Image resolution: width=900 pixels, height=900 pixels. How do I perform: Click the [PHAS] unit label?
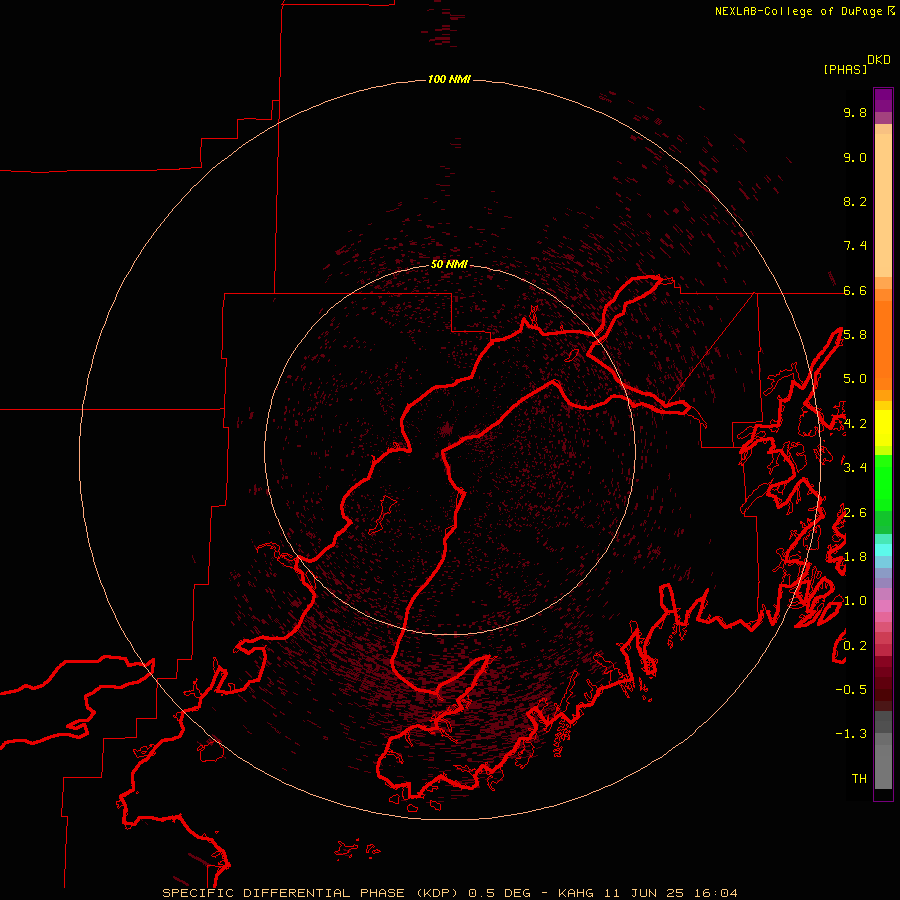coord(845,69)
